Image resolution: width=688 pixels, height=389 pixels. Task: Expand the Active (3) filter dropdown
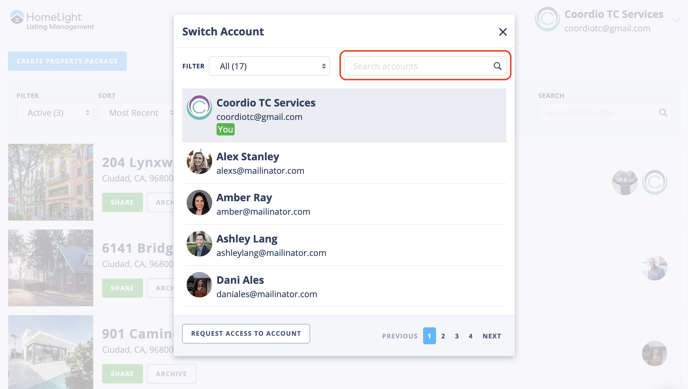click(x=55, y=113)
